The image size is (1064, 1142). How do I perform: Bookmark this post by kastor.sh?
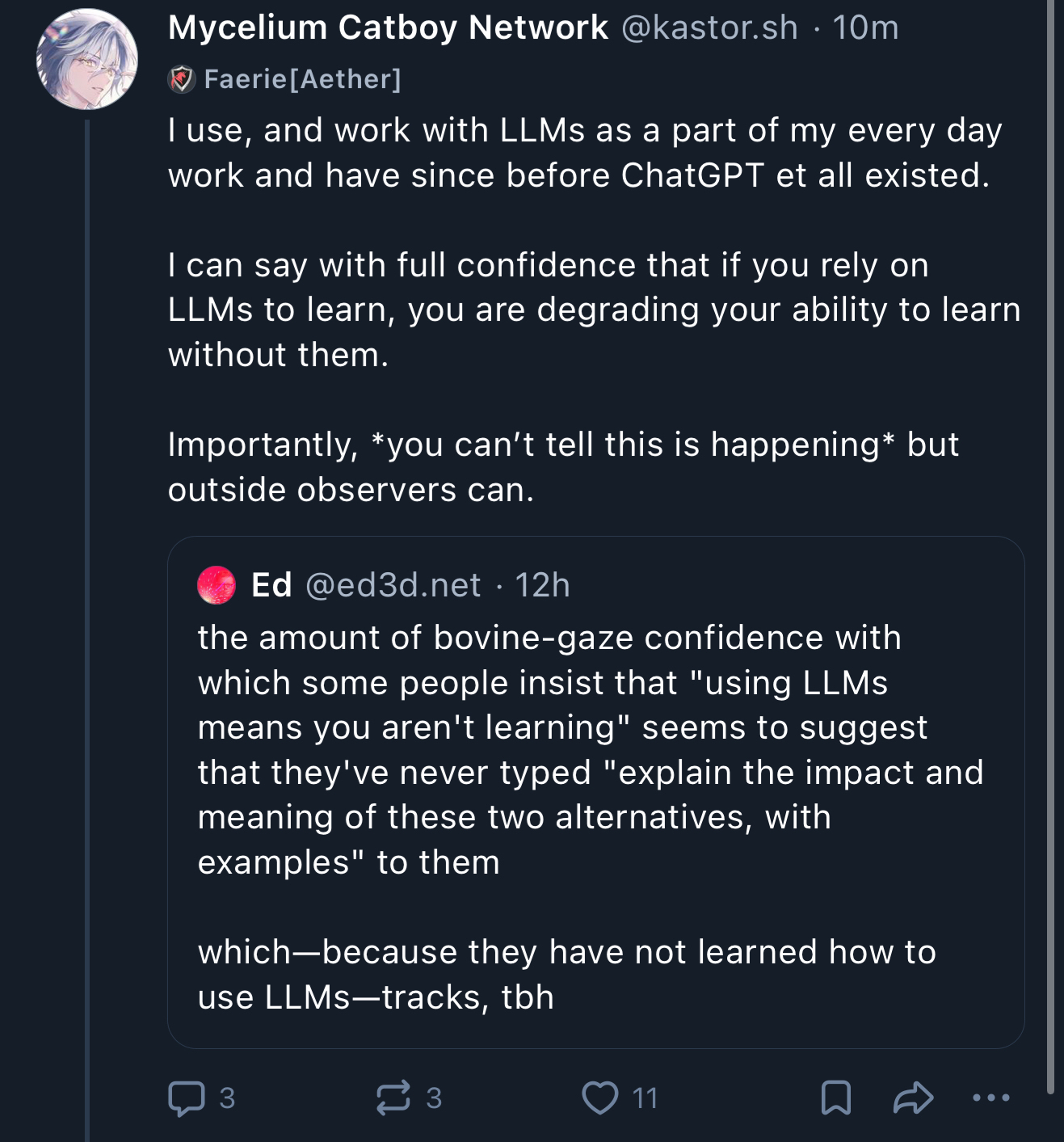[x=835, y=1098]
